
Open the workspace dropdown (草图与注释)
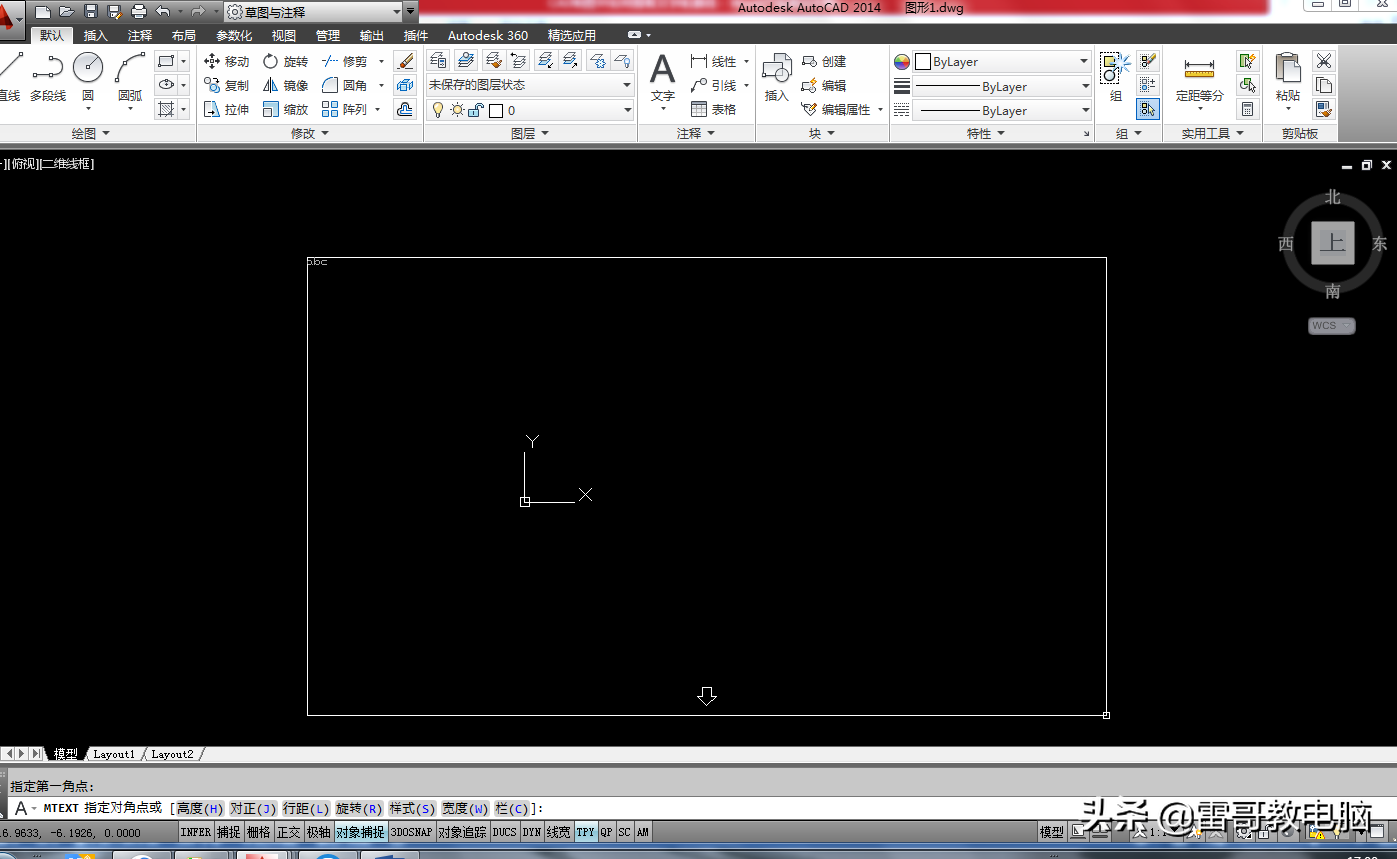pyautogui.click(x=313, y=11)
